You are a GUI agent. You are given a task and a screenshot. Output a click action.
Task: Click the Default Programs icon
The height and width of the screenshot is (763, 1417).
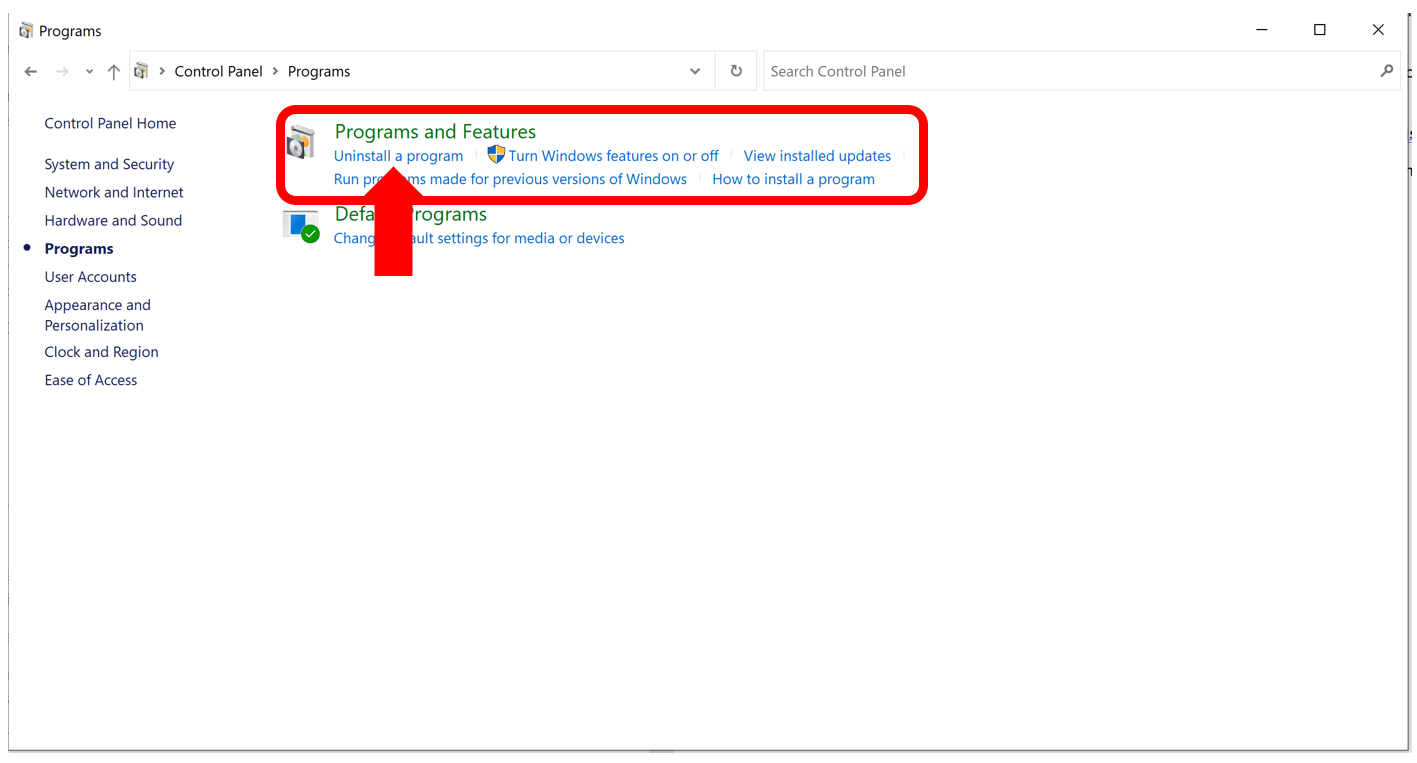pos(301,225)
